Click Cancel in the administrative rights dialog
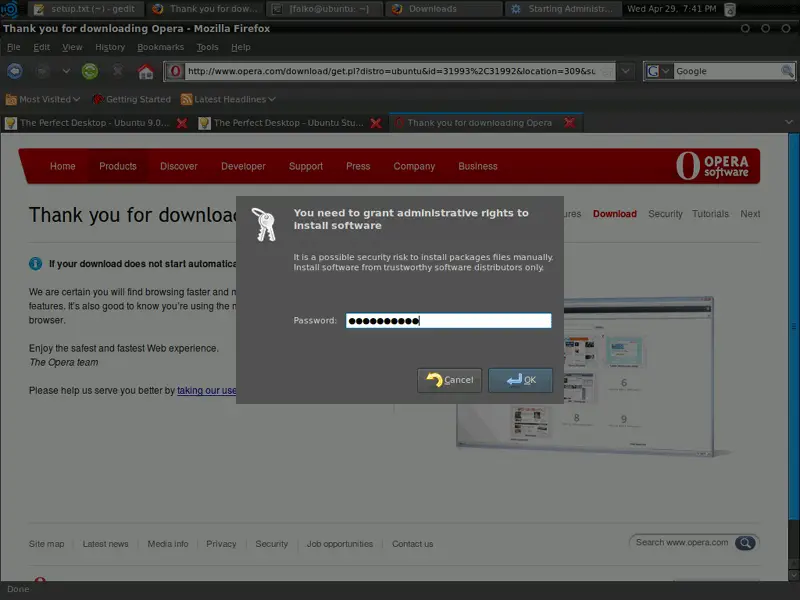The width and height of the screenshot is (800, 600). [449, 380]
